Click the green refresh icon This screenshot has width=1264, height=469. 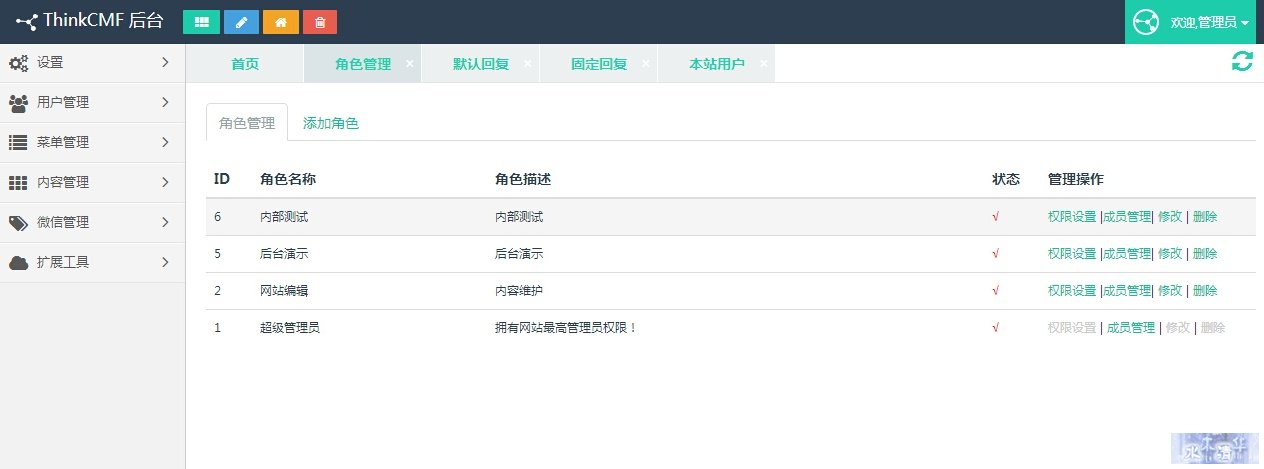tap(1242, 61)
